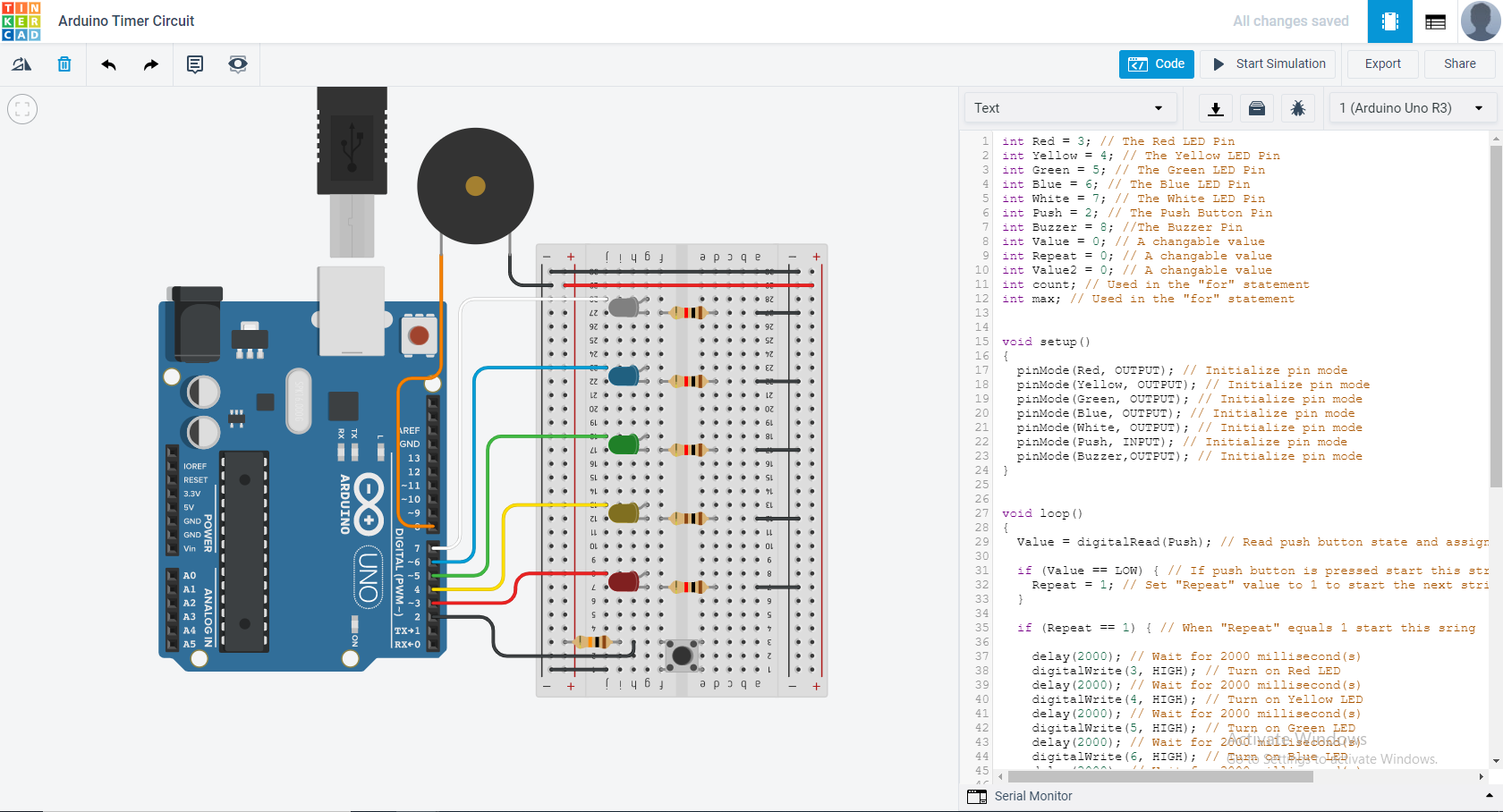Image resolution: width=1503 pixels, height=812 pixels.
Task: Click the Arduino reset button
Action: click(418, 336)
